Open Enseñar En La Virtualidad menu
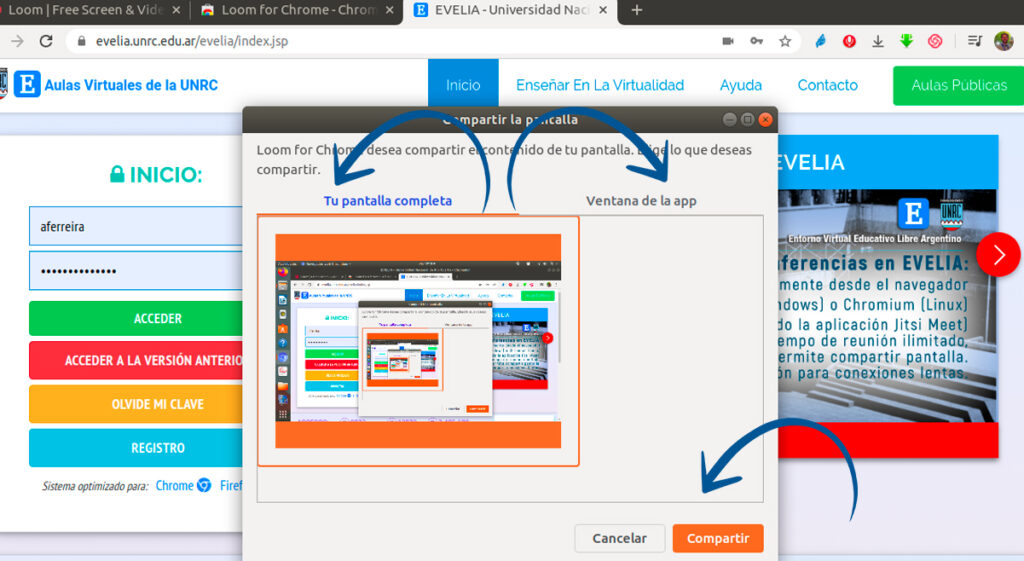Image resolution: width=1024 pixels, height=561 pixels. pos(600,85)
